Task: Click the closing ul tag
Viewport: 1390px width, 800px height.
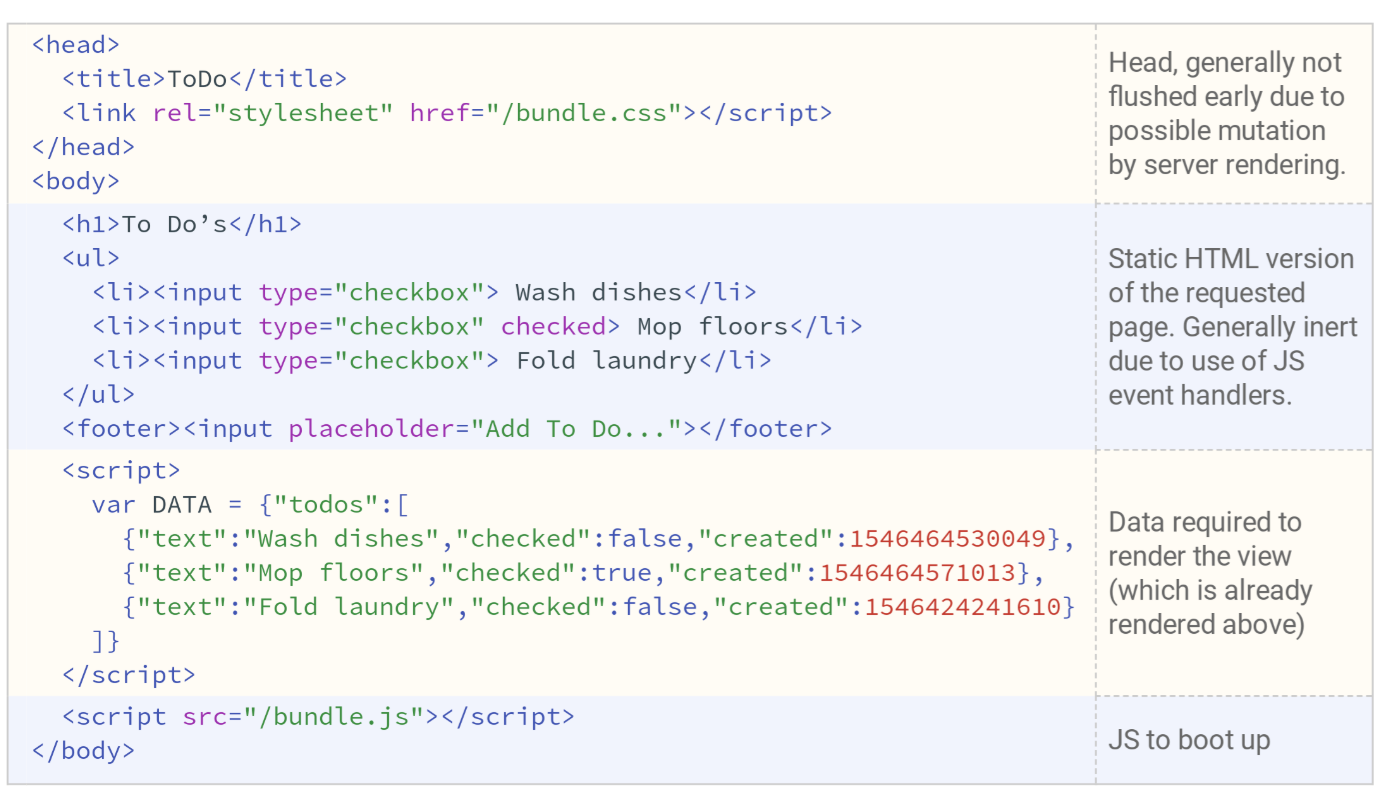Action: (99, 395)
